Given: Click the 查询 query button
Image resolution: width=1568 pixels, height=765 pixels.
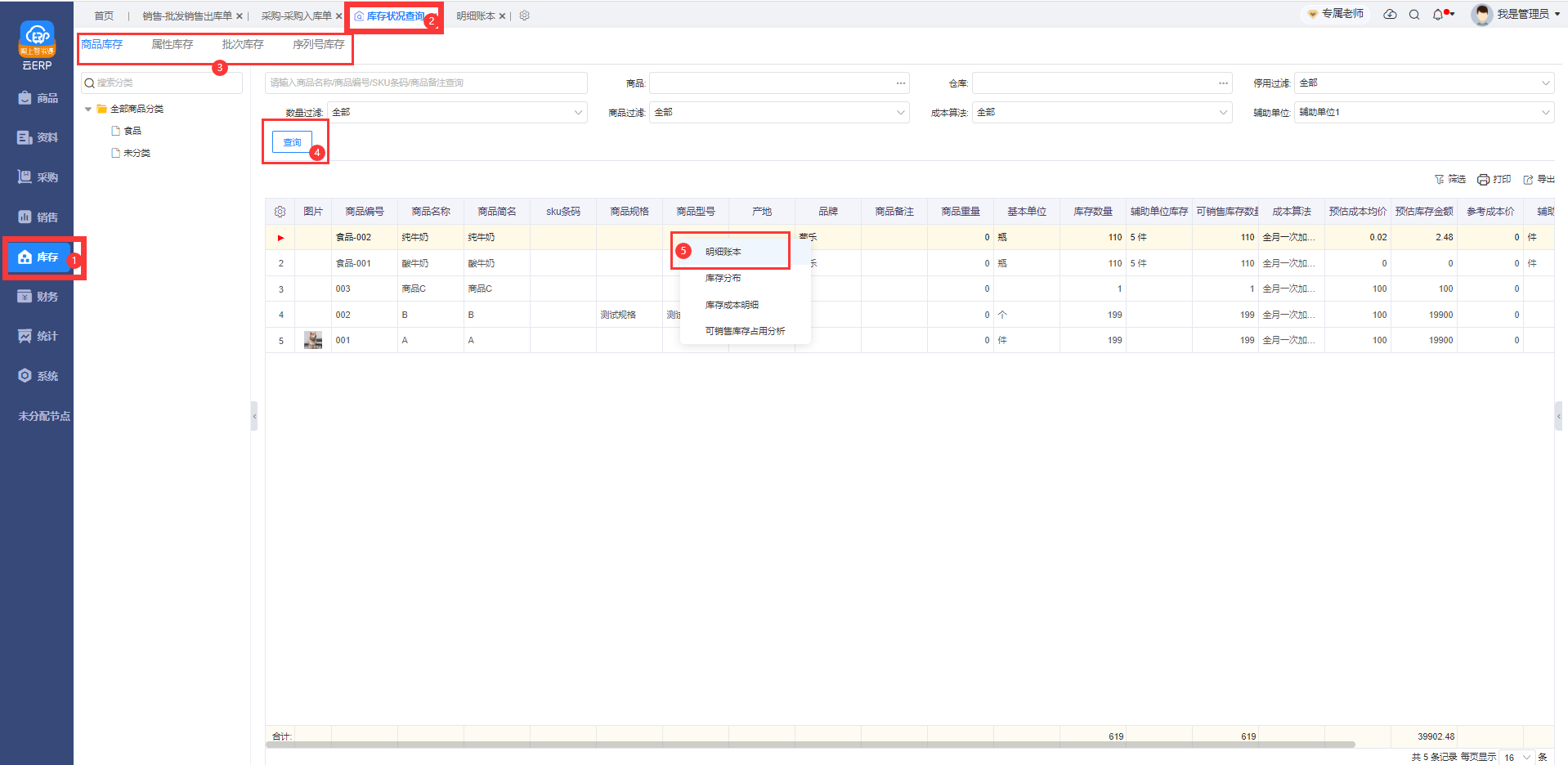Looking at the screenshot, I should 292,142.
